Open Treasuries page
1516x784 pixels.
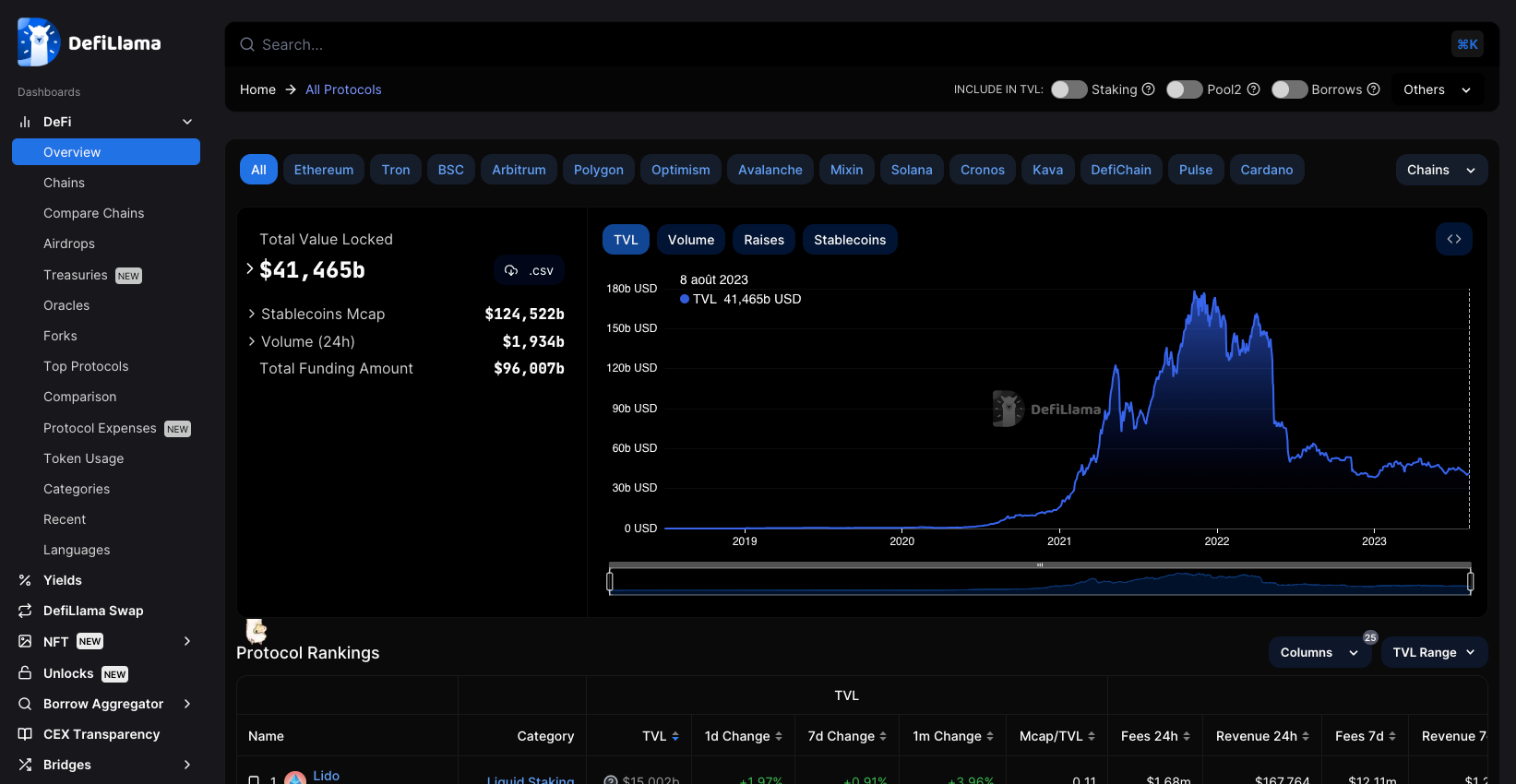tap(76, 275)
